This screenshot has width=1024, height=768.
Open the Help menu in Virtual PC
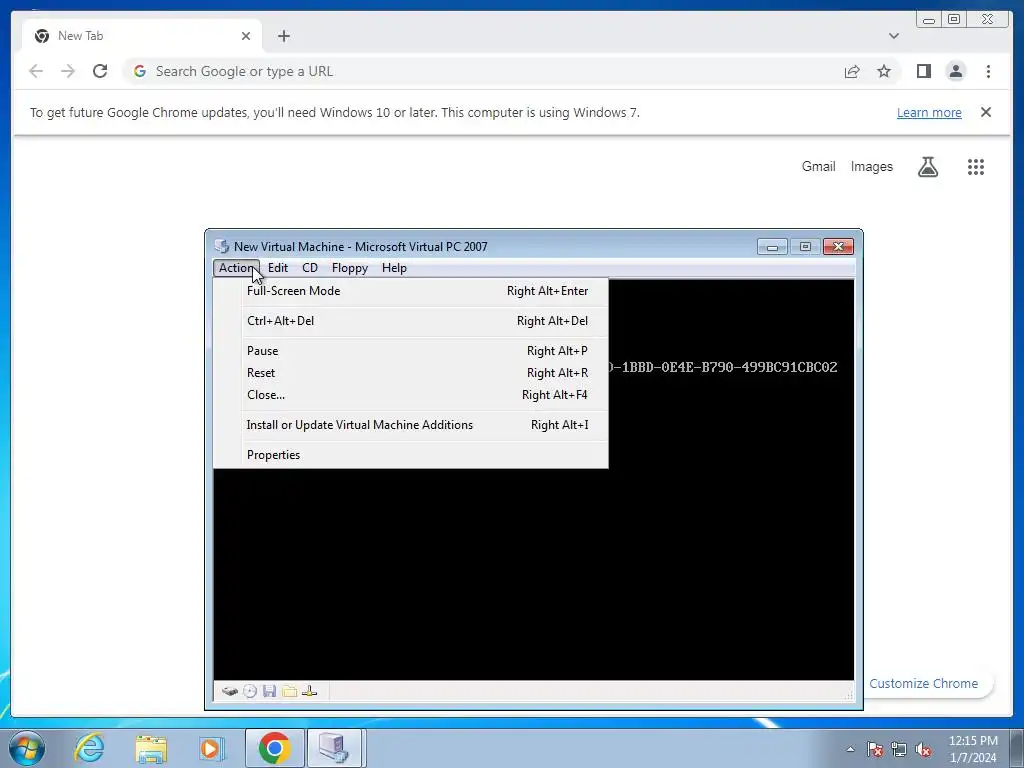[x=394, y=268]
